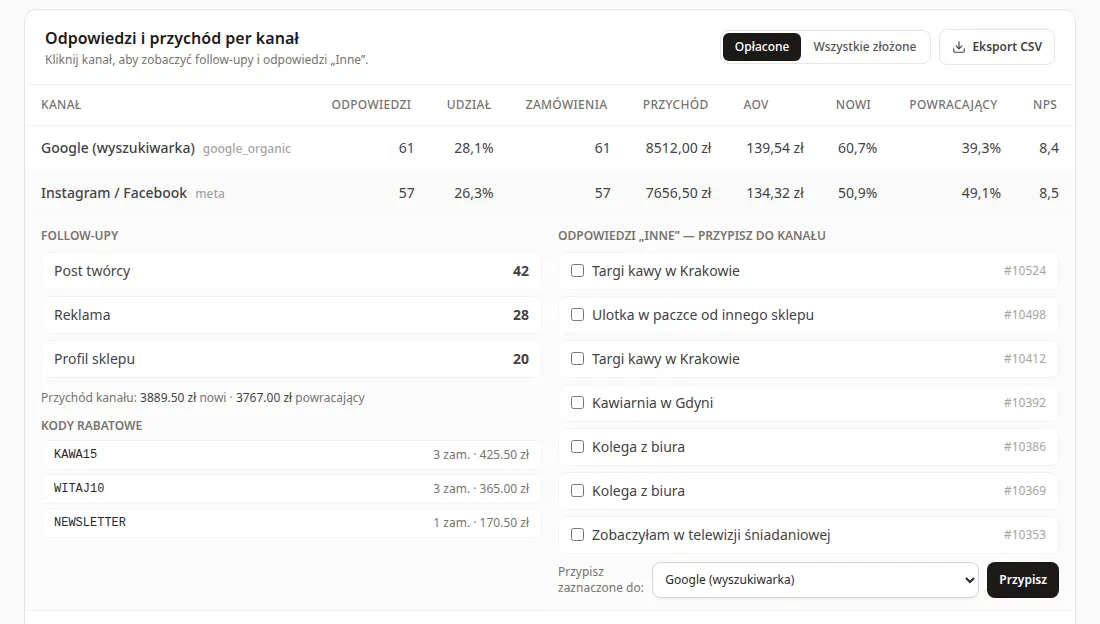Click the NEWSLETTER discount code row
The width and height of the screenshot is (1100, 624).
click(x=291, y=522)
